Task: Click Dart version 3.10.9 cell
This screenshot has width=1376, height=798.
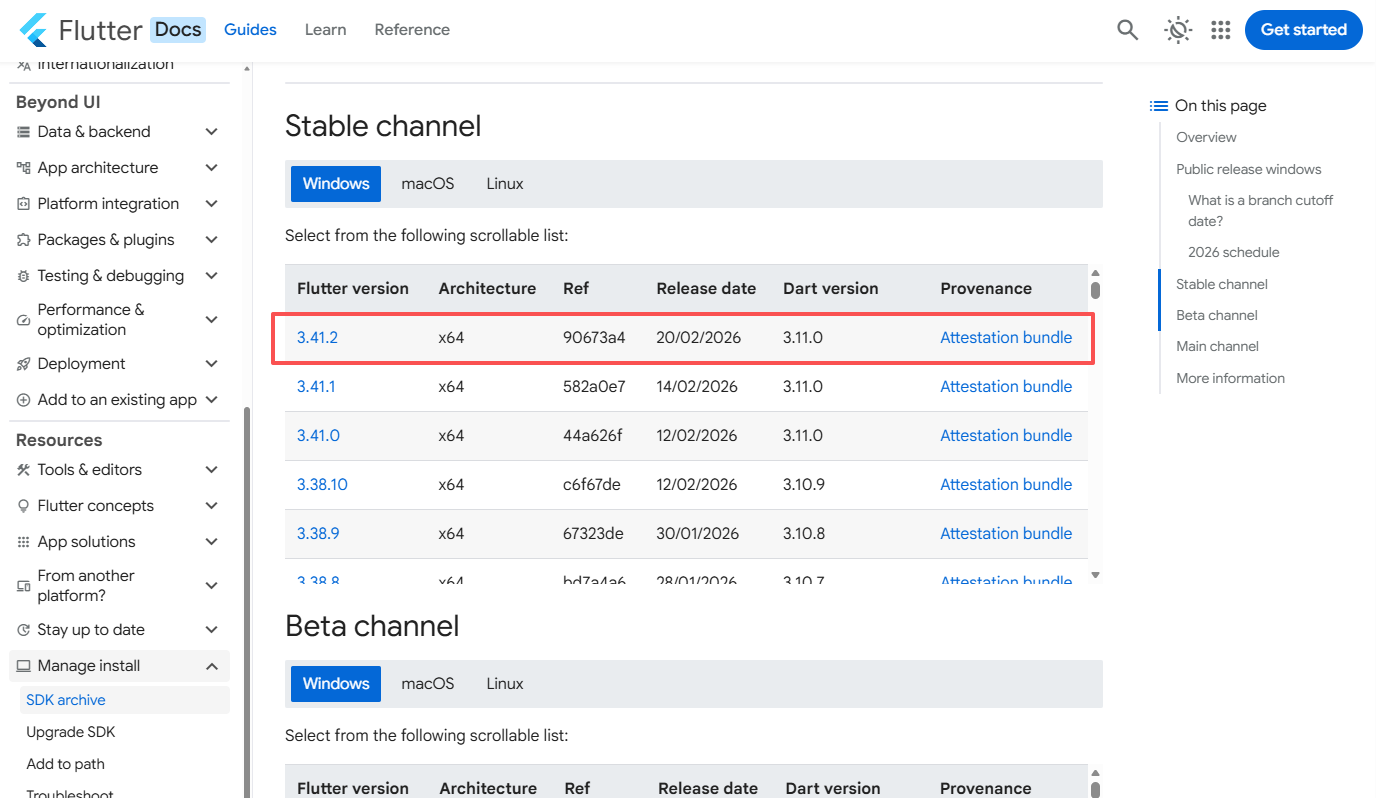Action: point(804,485)
